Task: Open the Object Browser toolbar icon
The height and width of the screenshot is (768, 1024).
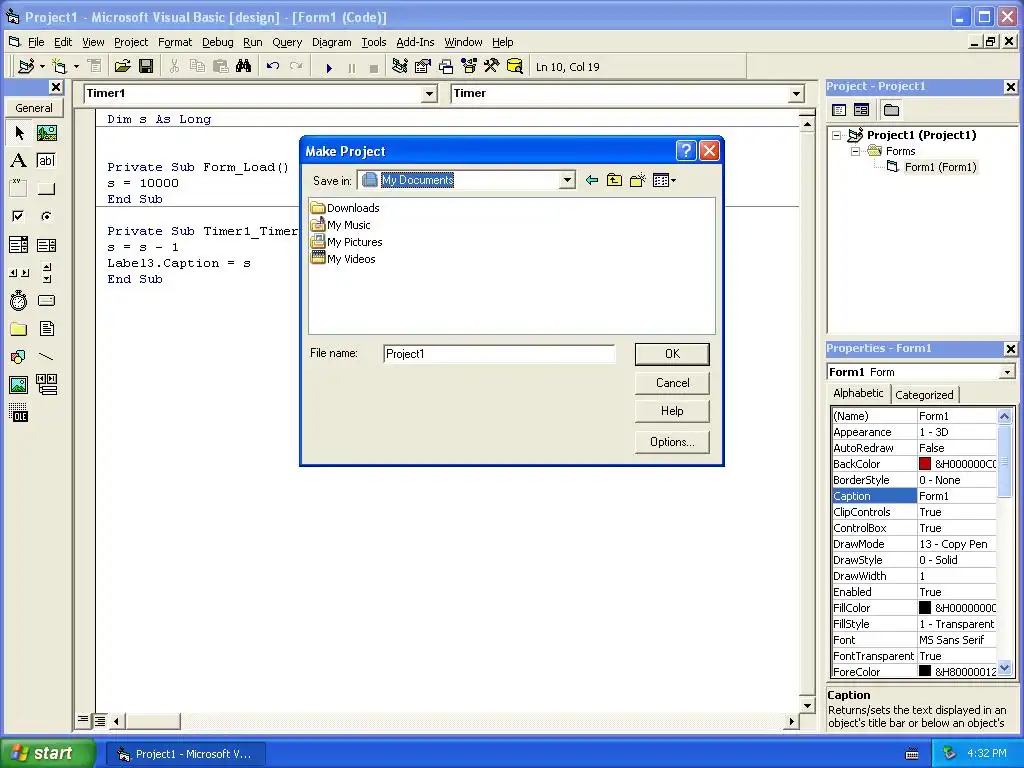Action: tap(469, 67)
